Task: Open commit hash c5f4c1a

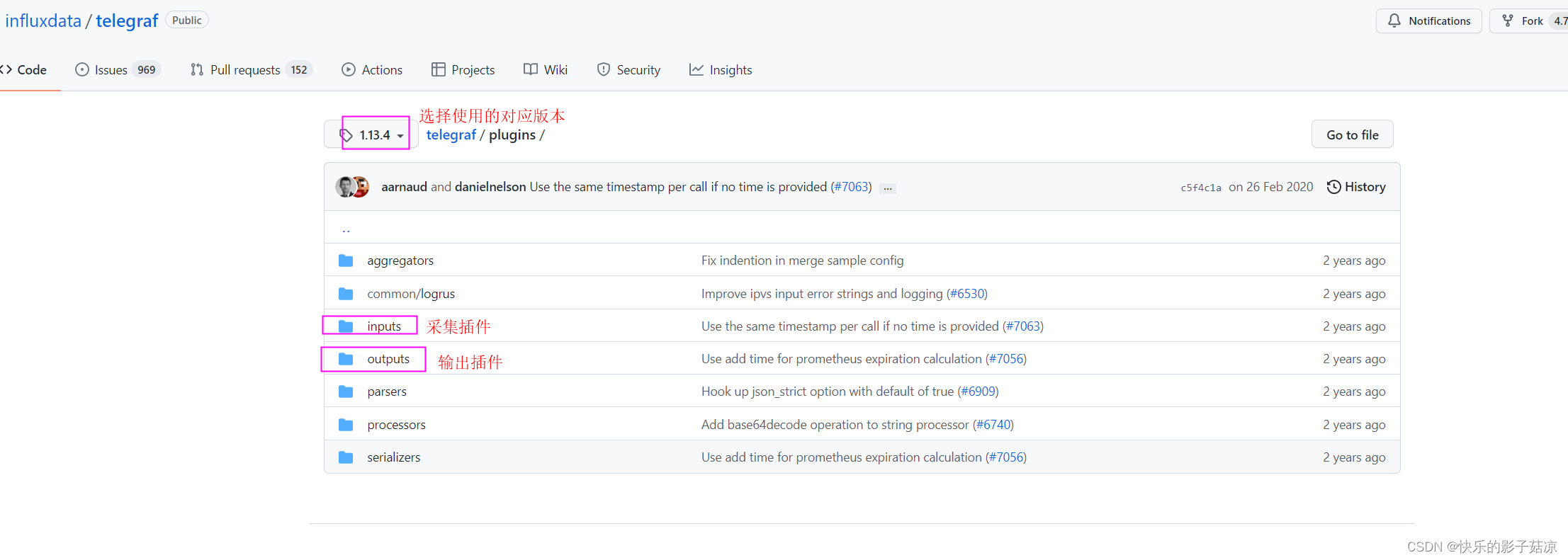Action: click(x=1201, y=188)
